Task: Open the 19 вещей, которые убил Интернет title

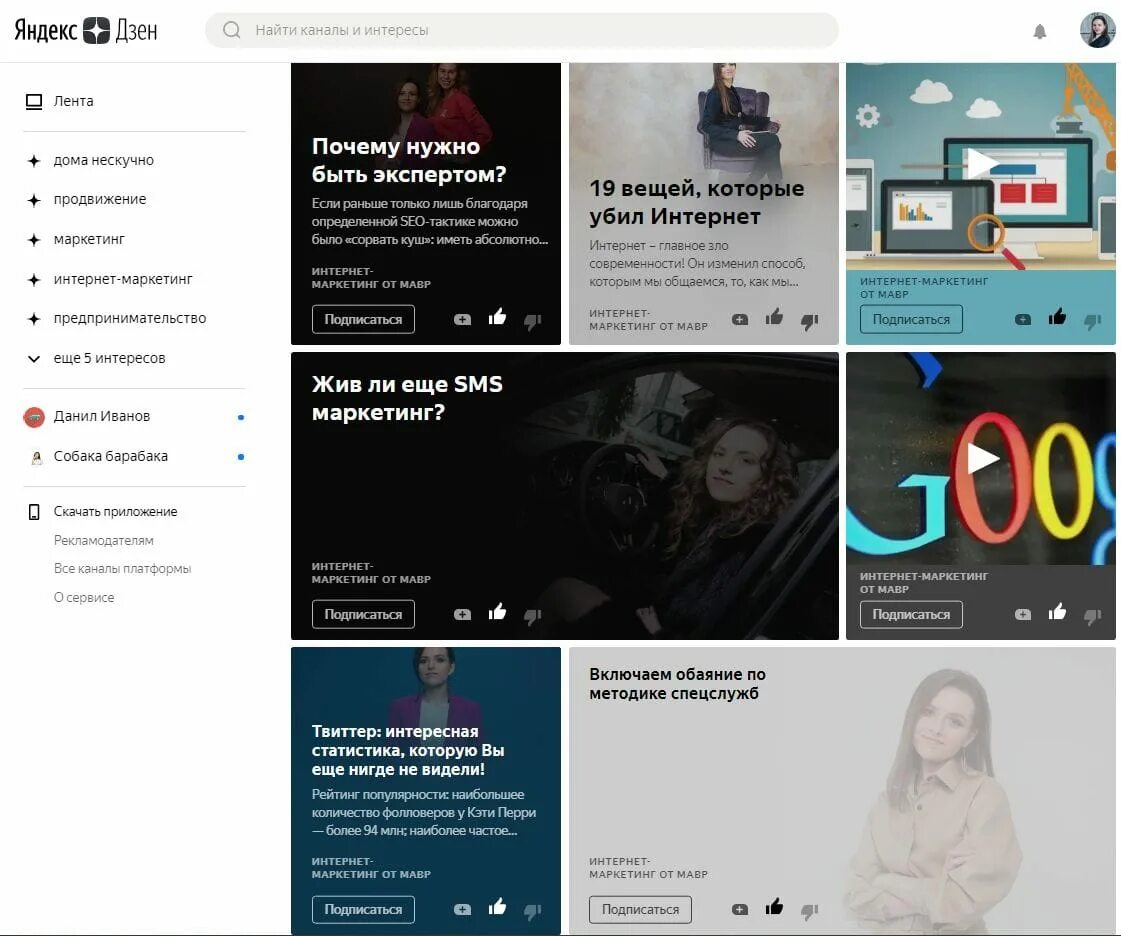Action: (x=696, y=202)
